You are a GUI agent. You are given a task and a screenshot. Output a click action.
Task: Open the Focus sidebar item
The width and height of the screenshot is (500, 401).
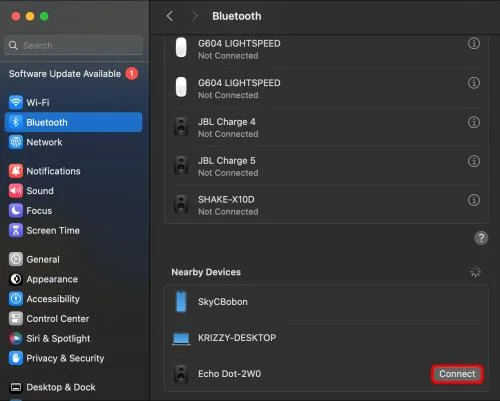[73, 210]
